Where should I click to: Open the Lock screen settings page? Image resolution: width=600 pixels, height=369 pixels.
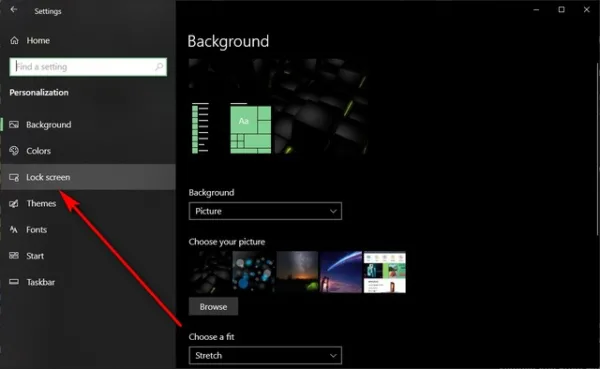pyautogui.click(x=88, y=177)
